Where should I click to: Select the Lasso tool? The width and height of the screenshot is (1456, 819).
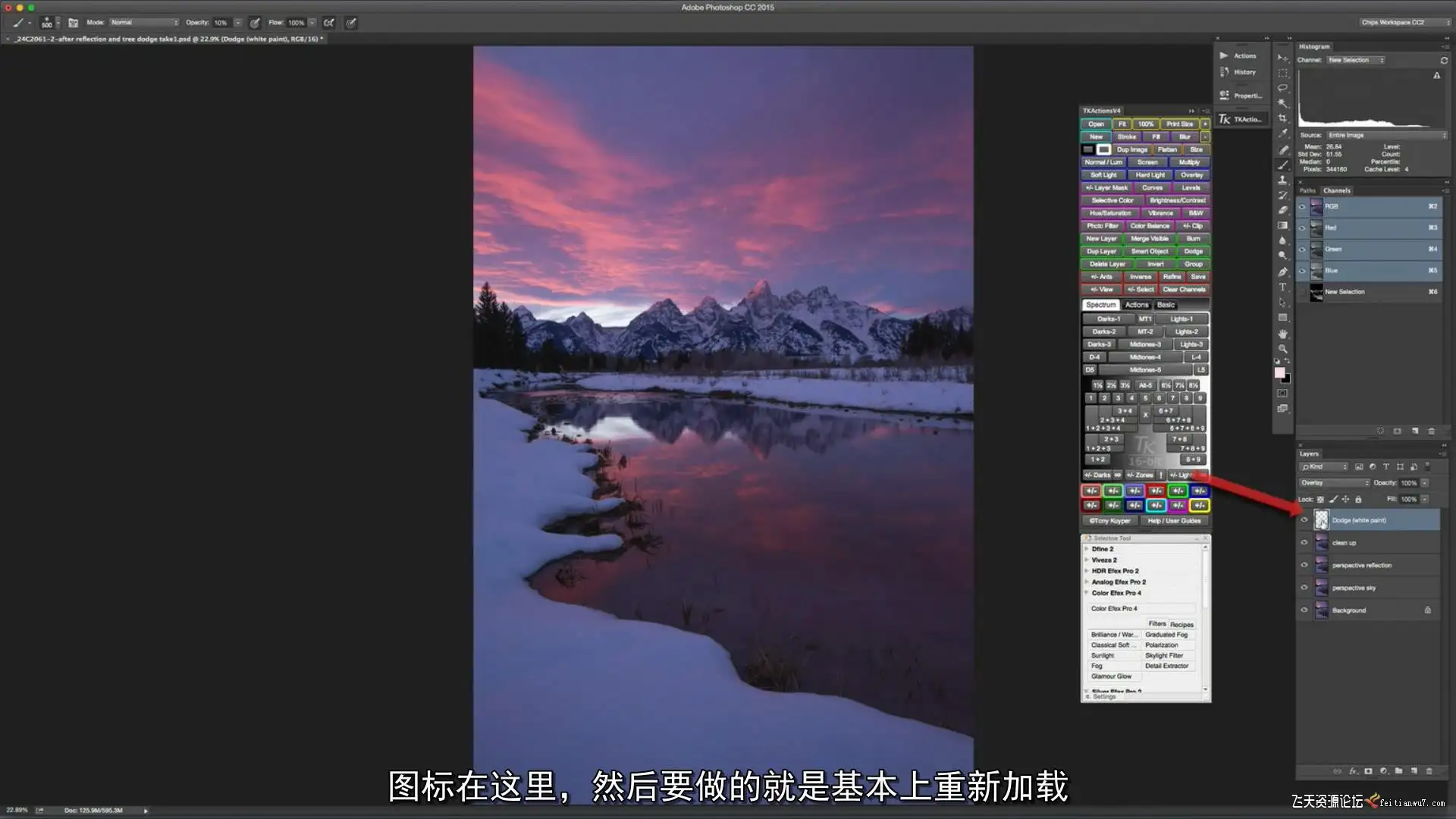pos(1282,88)
